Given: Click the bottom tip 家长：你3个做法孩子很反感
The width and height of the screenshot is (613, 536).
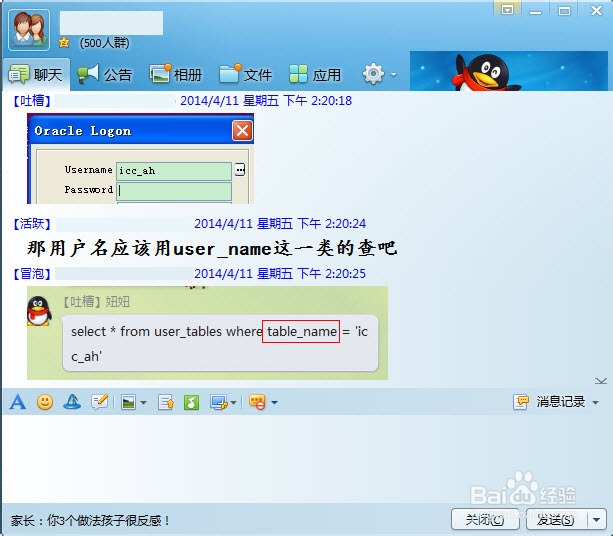Looking at the screenshot, I should (x=90, y=520).
